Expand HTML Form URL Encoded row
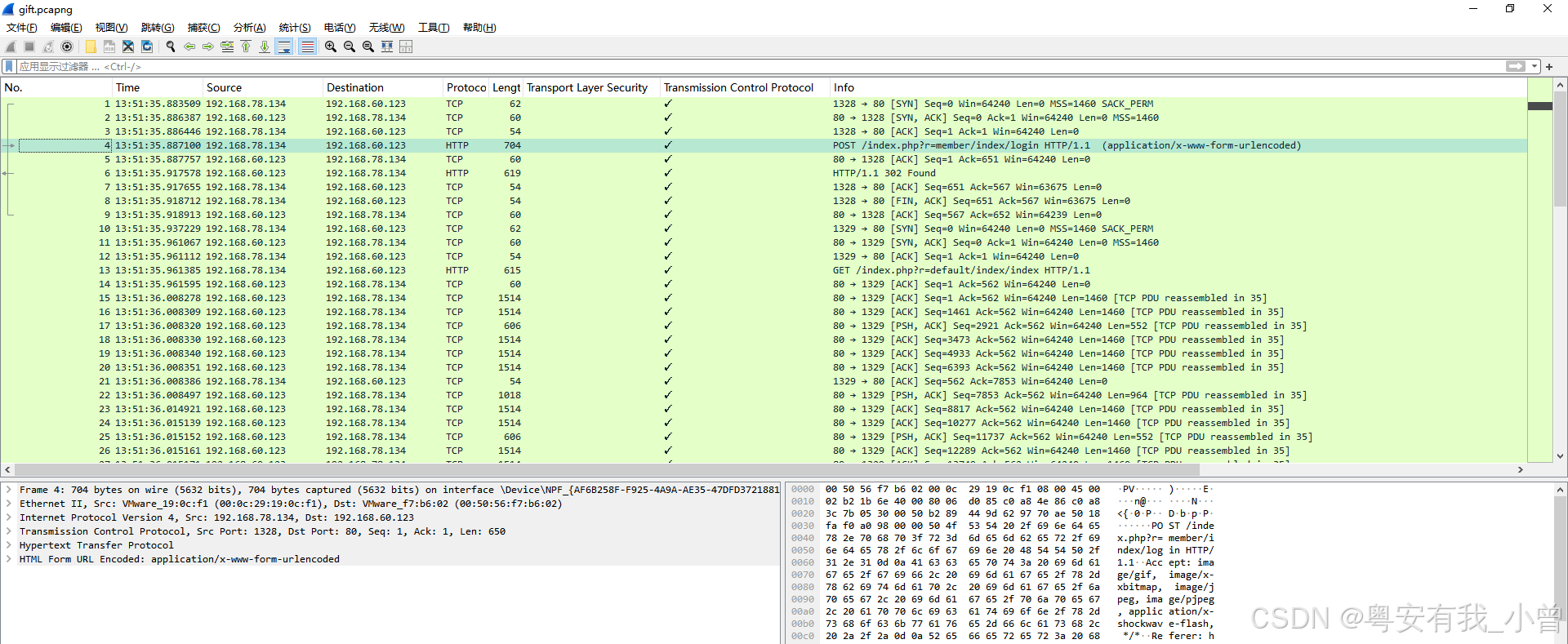This screenshot has height=644, width=1568. pos(9,559)
